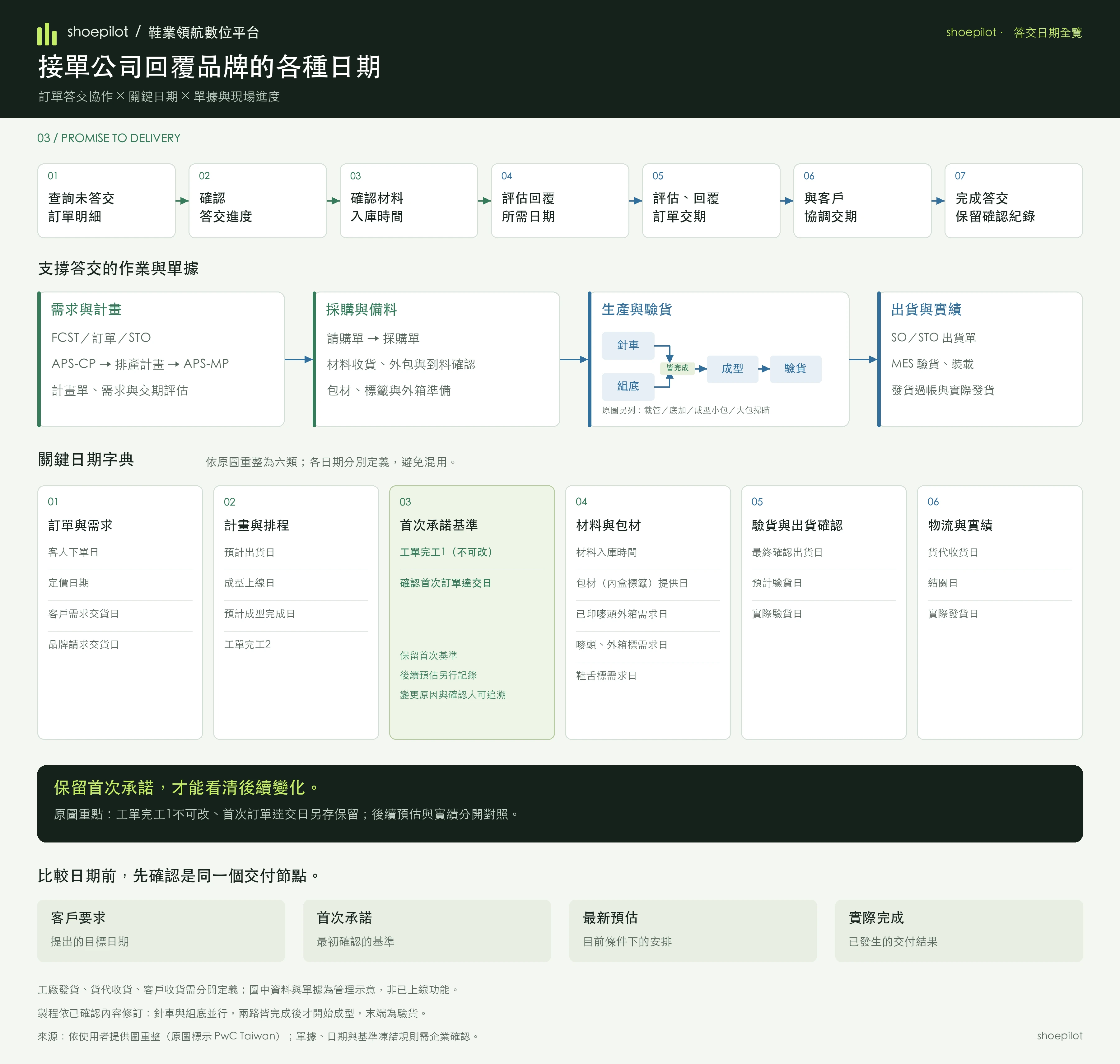Select the 實際驗貨日 entry
This screenshot has height=1064, width=1120.
777,614
